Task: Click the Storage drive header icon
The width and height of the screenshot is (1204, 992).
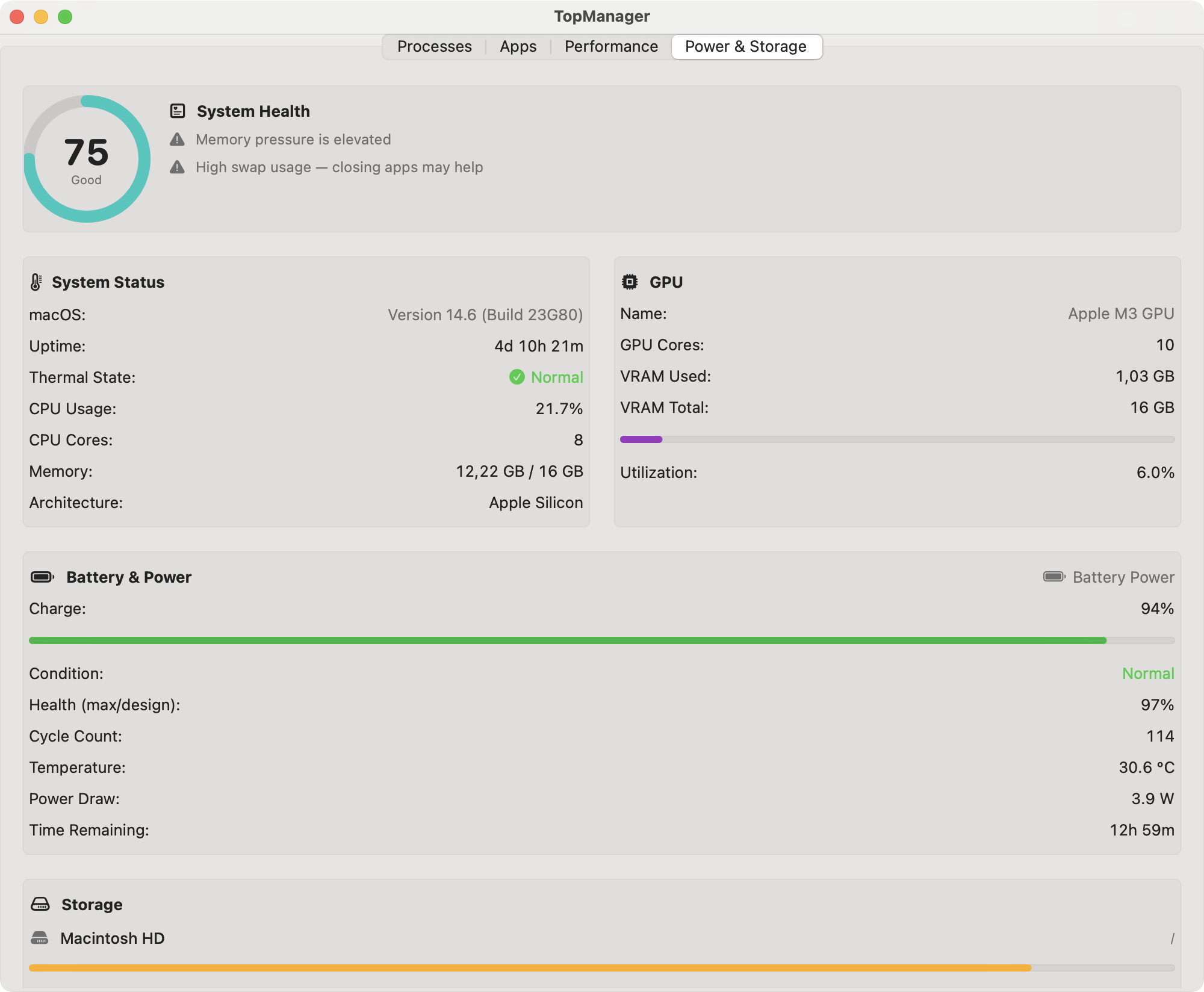Action: pos(40,904)
